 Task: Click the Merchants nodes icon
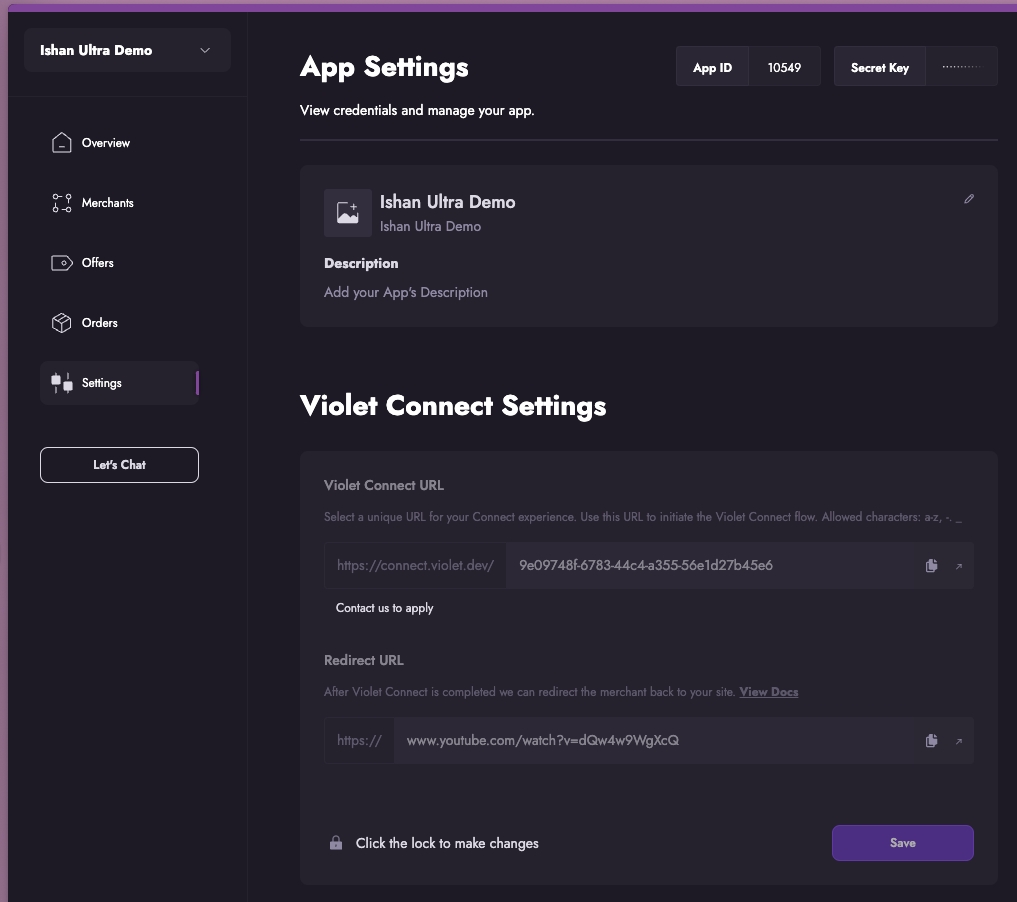62,203
